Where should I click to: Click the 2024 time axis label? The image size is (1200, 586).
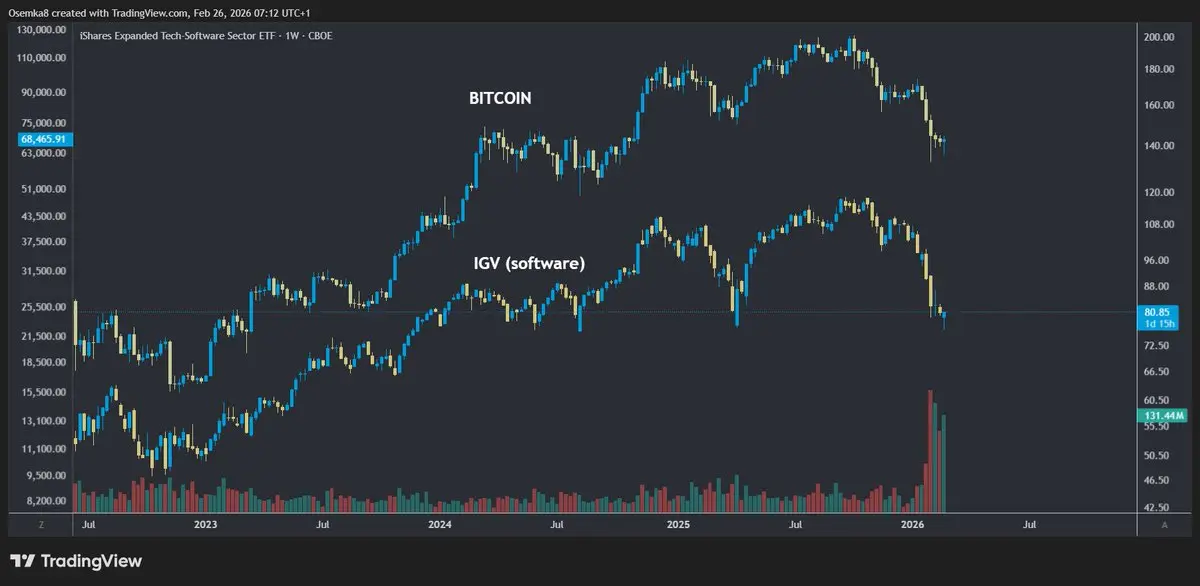click(x=439, y=523)
